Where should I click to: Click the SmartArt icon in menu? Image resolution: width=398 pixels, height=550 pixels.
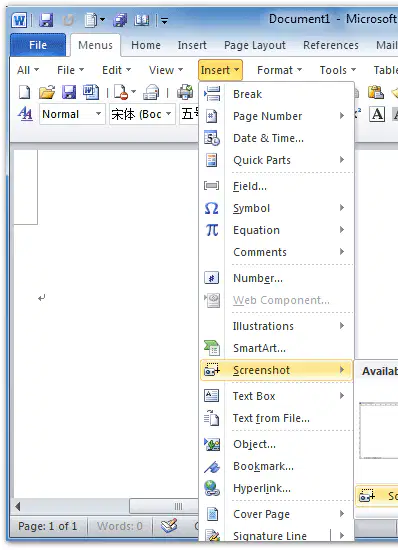tap(212, 348)
